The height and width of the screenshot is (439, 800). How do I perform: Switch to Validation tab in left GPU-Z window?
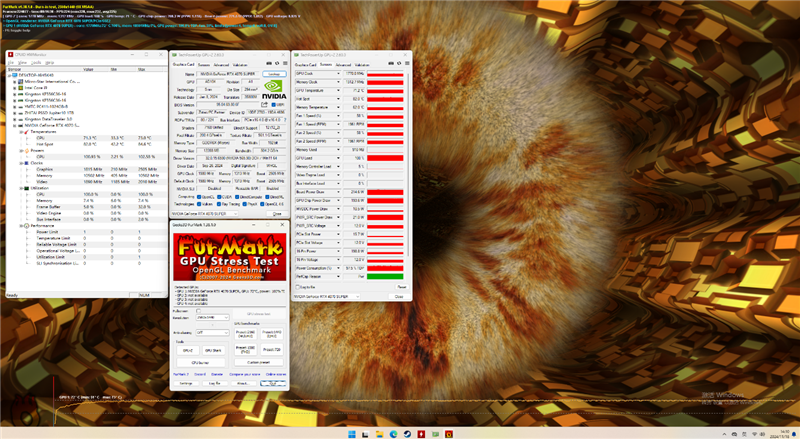click(240, 65)
